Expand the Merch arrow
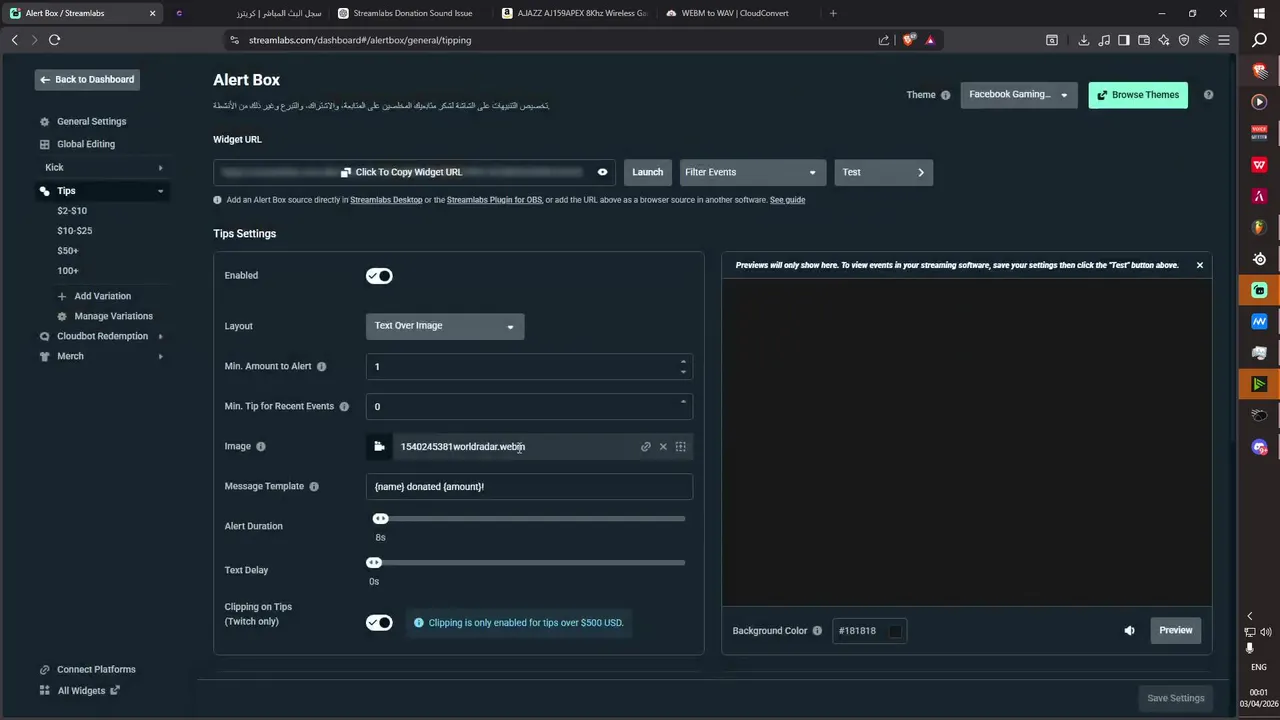This screenshot has width=1280, height=720. coord(160,356)
